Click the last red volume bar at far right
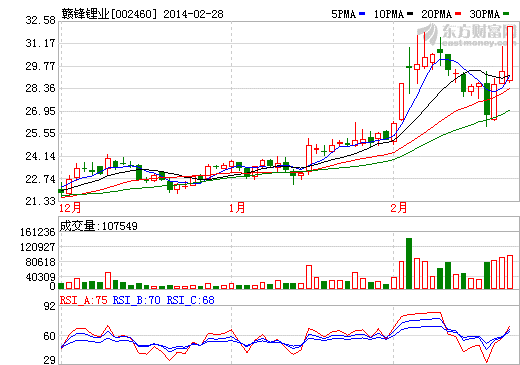 click(510, 272)
